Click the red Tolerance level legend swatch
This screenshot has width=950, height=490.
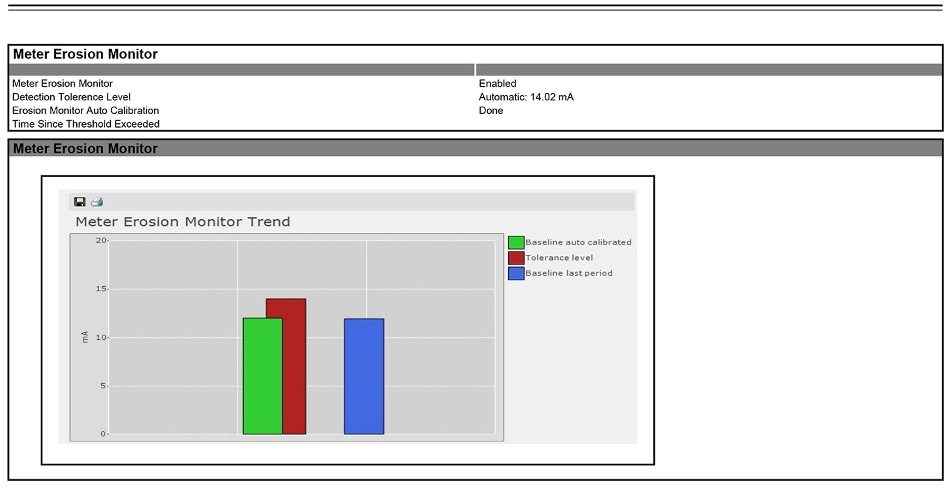pyautogui.click(x=516, y=258)
